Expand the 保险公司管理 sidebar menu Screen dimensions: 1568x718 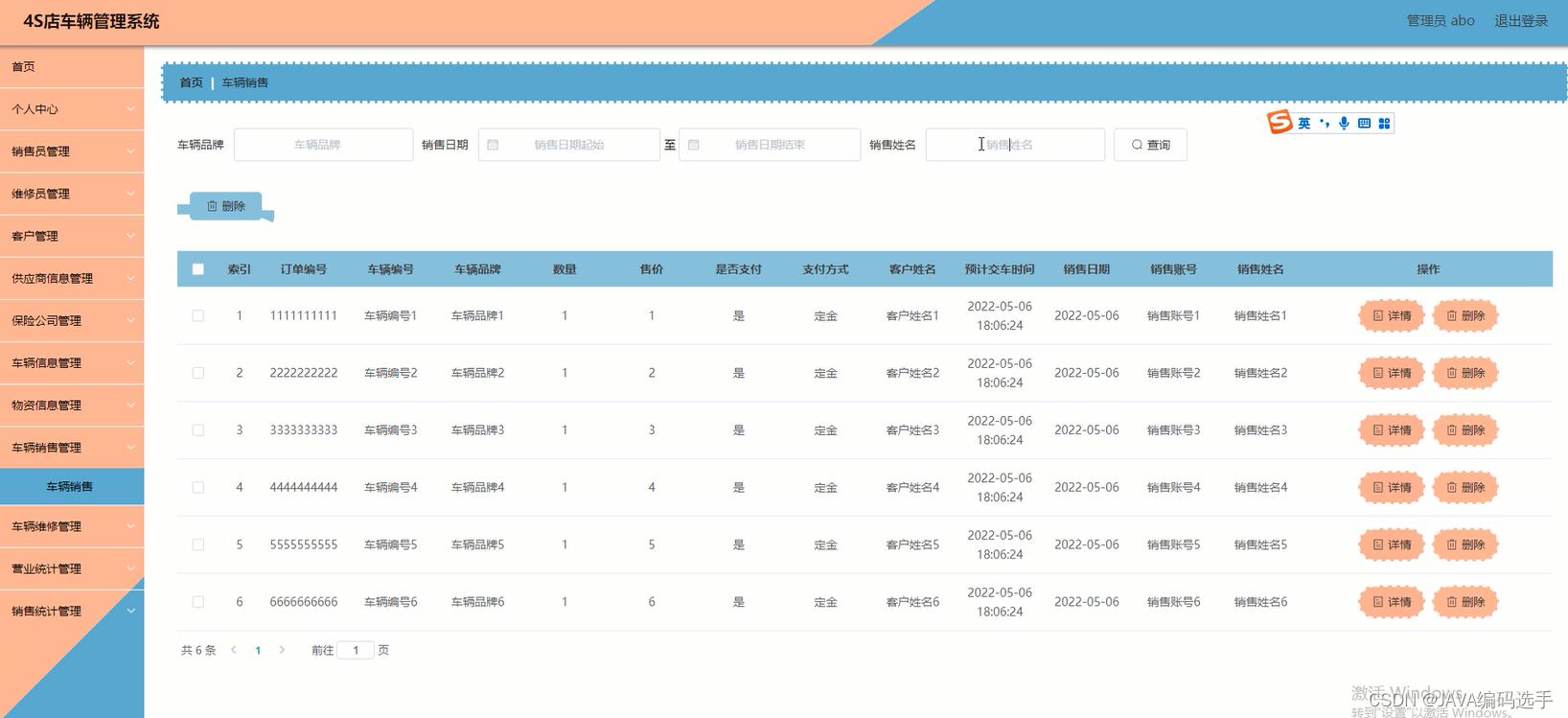click(x=72, y=320)
